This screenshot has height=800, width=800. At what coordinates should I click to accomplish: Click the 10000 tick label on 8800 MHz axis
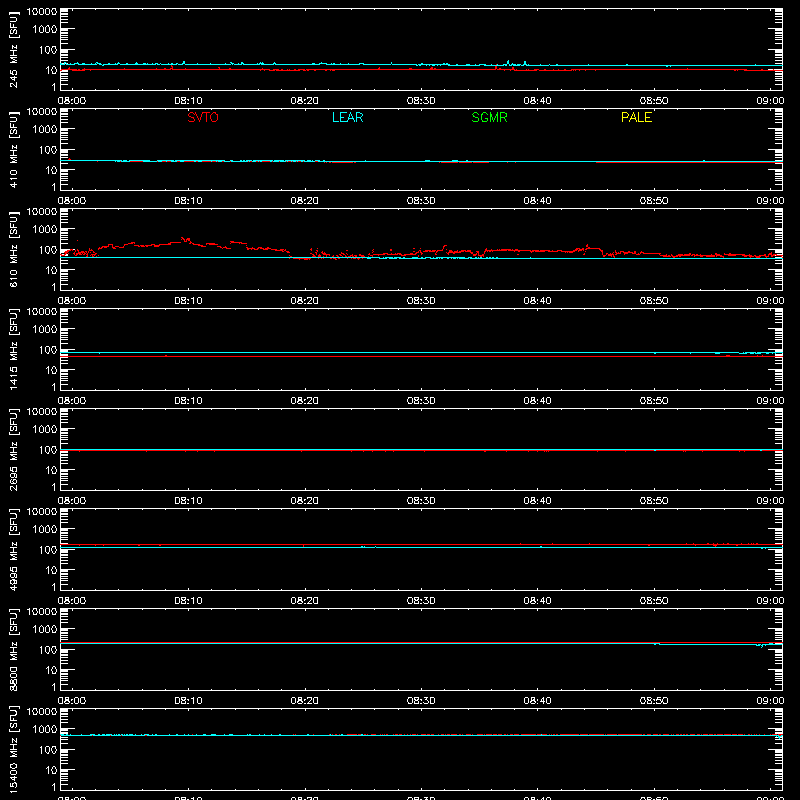tap(42, 612)
